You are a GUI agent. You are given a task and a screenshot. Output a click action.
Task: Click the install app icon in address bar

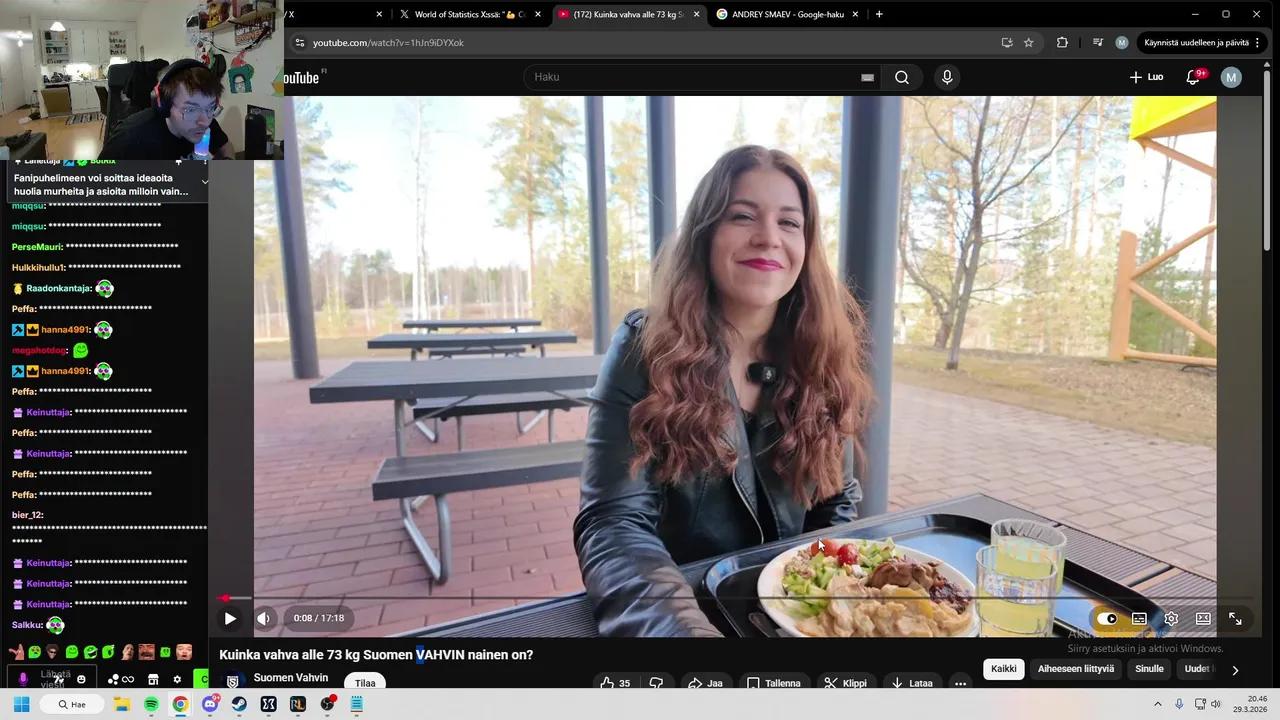[1007, 43]
